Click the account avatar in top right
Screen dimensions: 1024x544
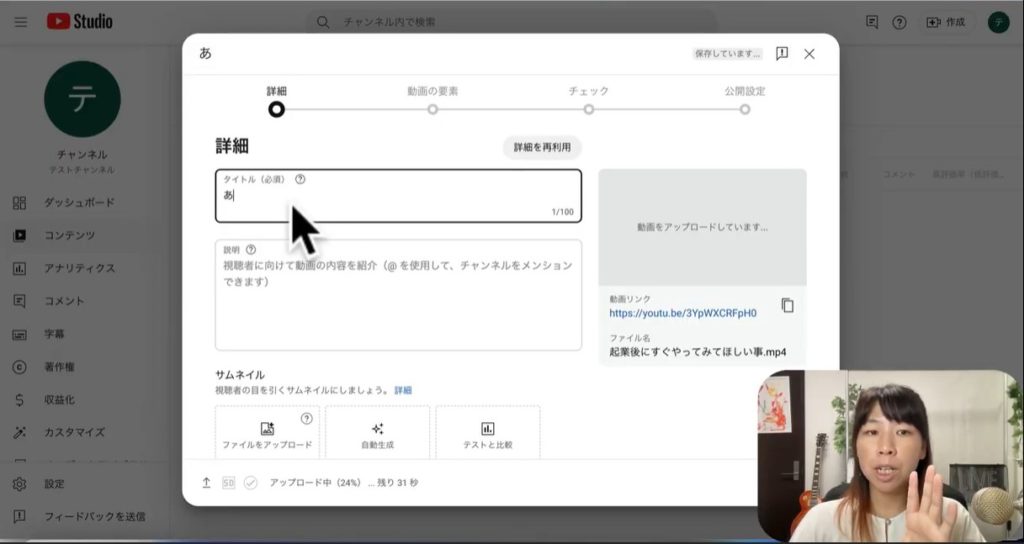[x=998, y=22]
